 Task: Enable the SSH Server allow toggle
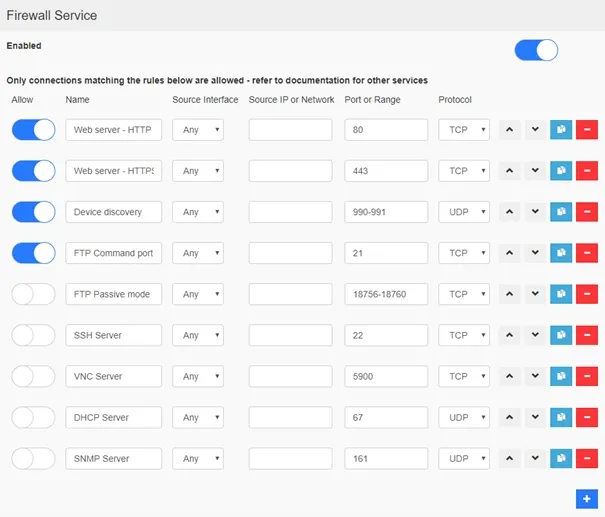pos(34,335)
